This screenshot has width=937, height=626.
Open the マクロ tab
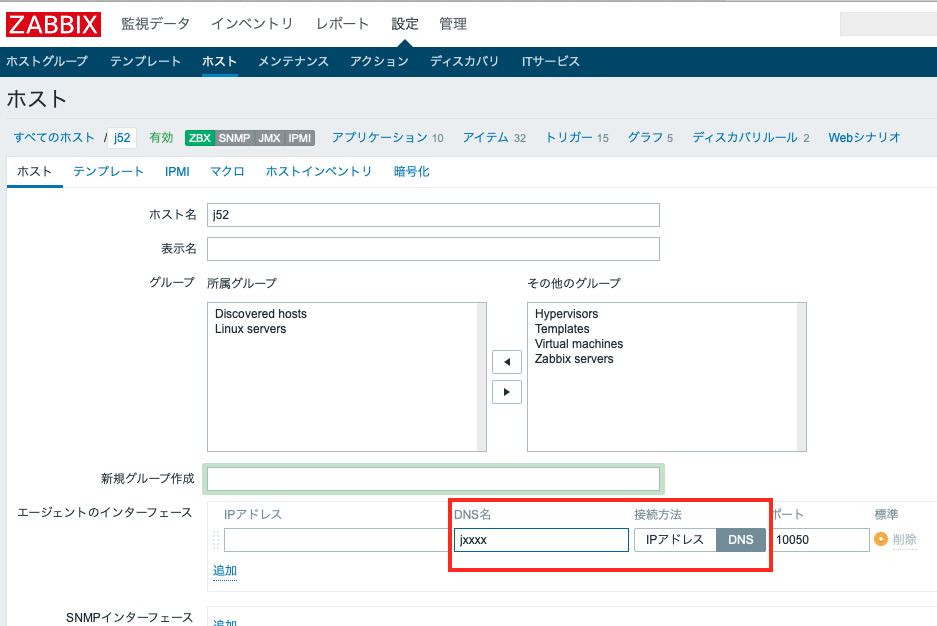(x=227, y=172)
